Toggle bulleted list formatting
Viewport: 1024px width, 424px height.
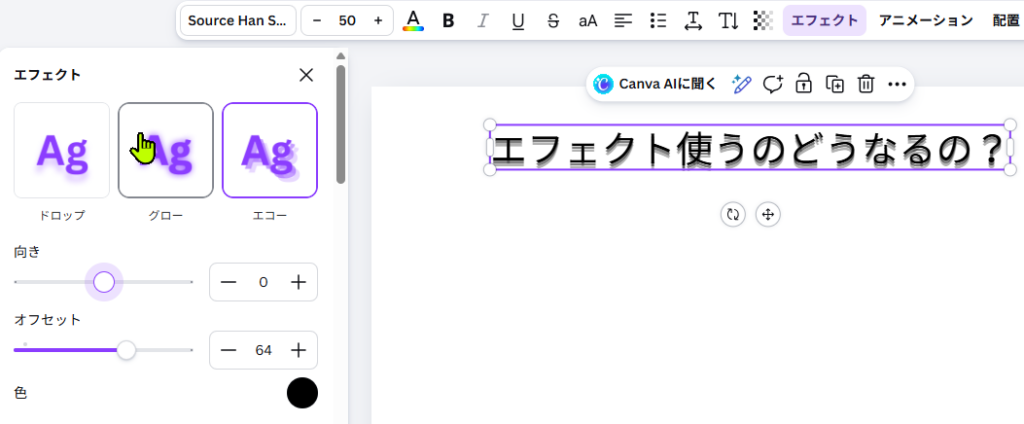point(658,20)
